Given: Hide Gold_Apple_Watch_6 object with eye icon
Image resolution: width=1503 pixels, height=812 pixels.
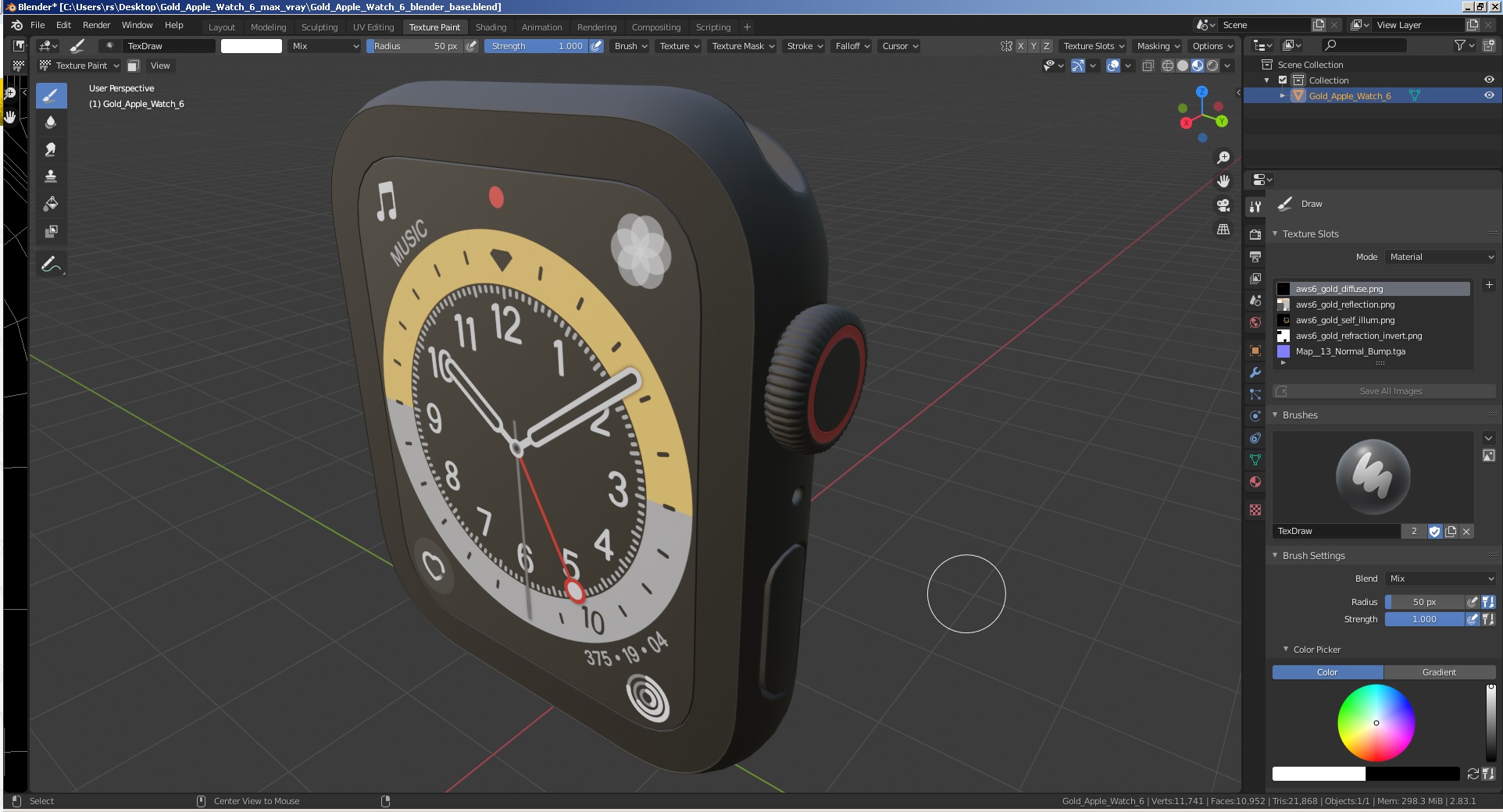Looking at the screenshot, I should [1489, 95].
